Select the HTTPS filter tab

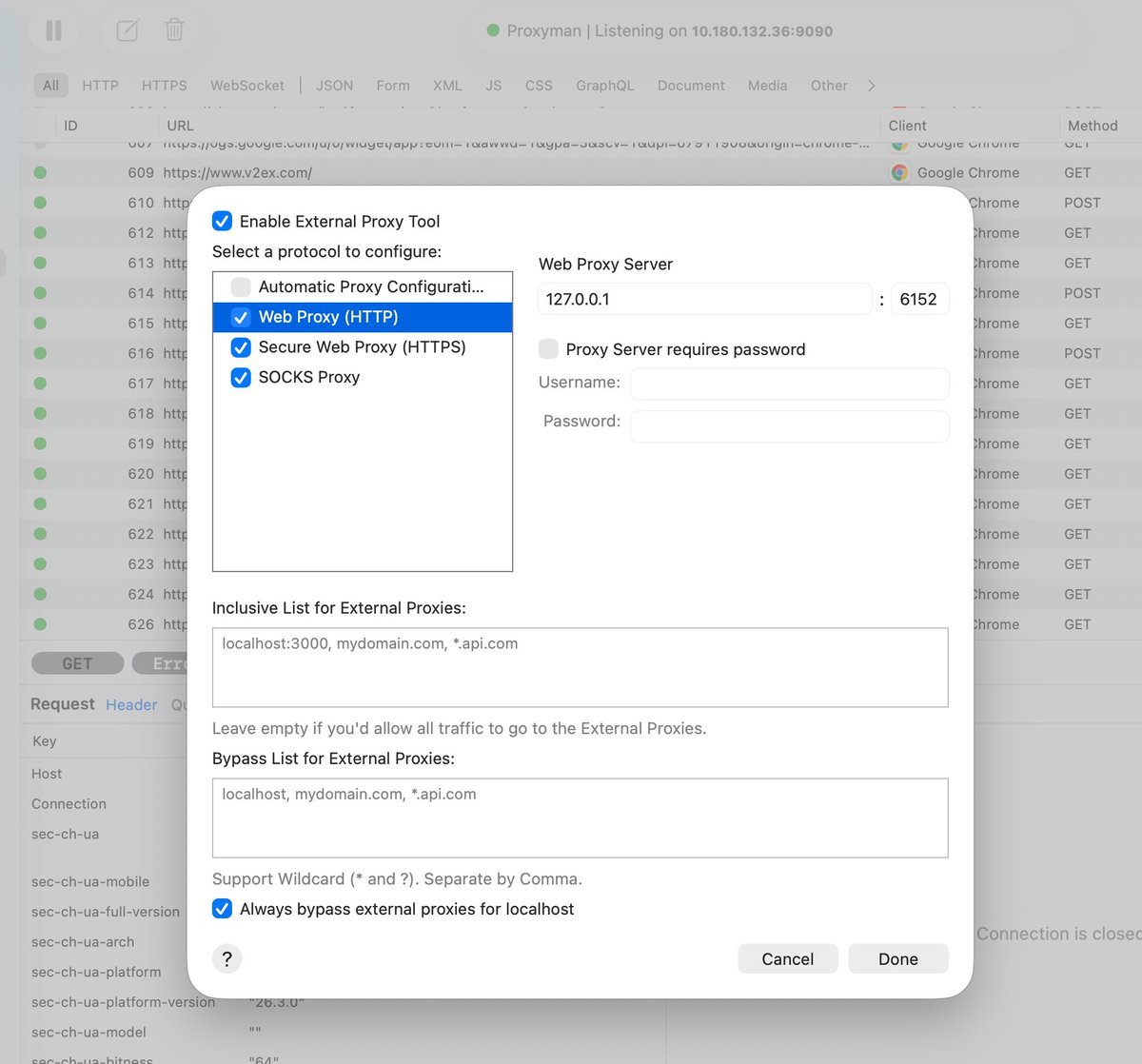[165, 86]
